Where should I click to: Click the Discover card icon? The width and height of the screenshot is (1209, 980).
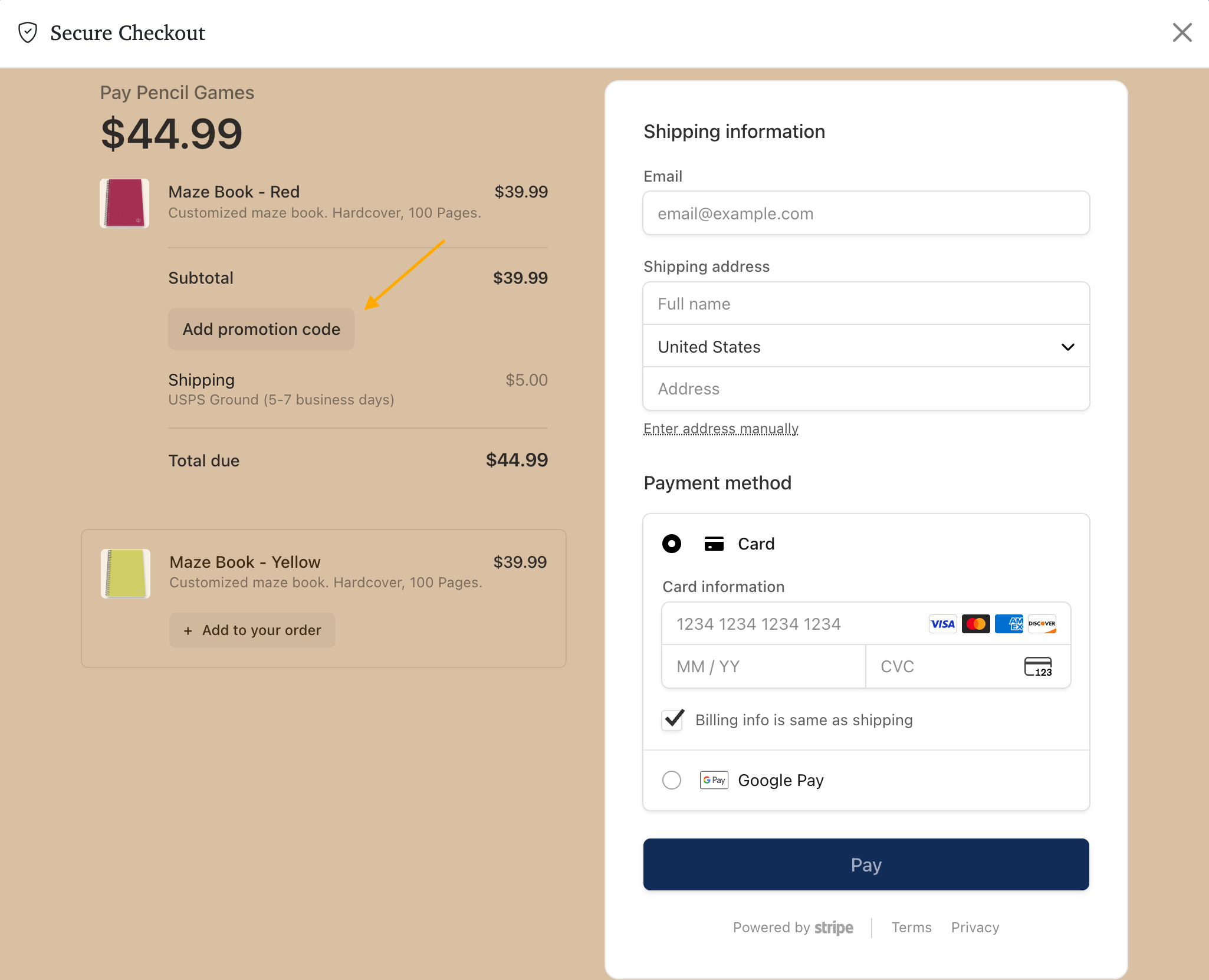click(1042, 624)
